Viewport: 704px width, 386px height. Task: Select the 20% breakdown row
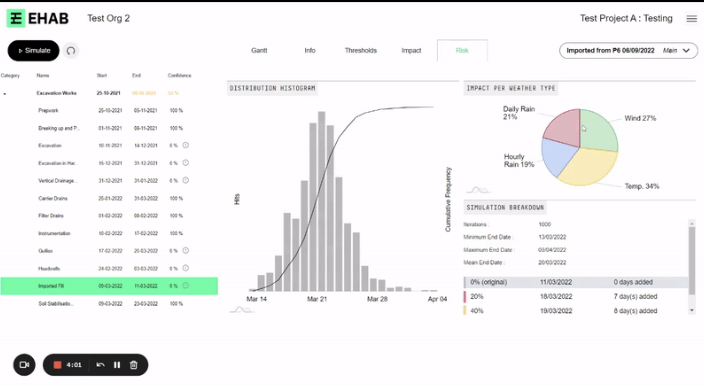576,297
